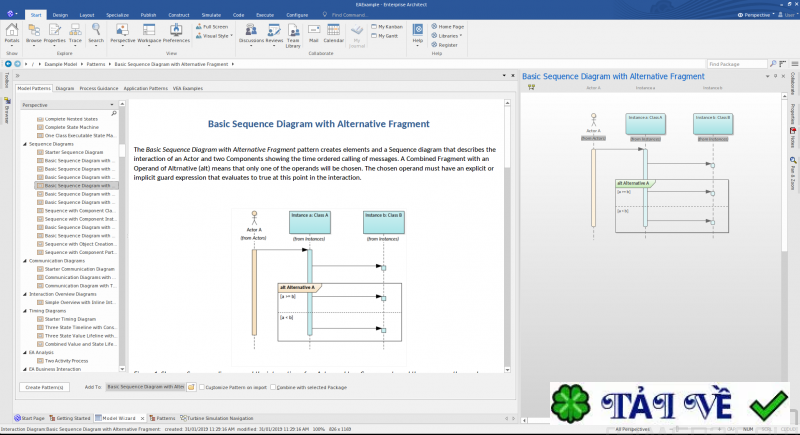Collapse the Sequence Diagrams tree group
Image resolution: width=800 pixels, height=435 pixels.
pos(25,144)
